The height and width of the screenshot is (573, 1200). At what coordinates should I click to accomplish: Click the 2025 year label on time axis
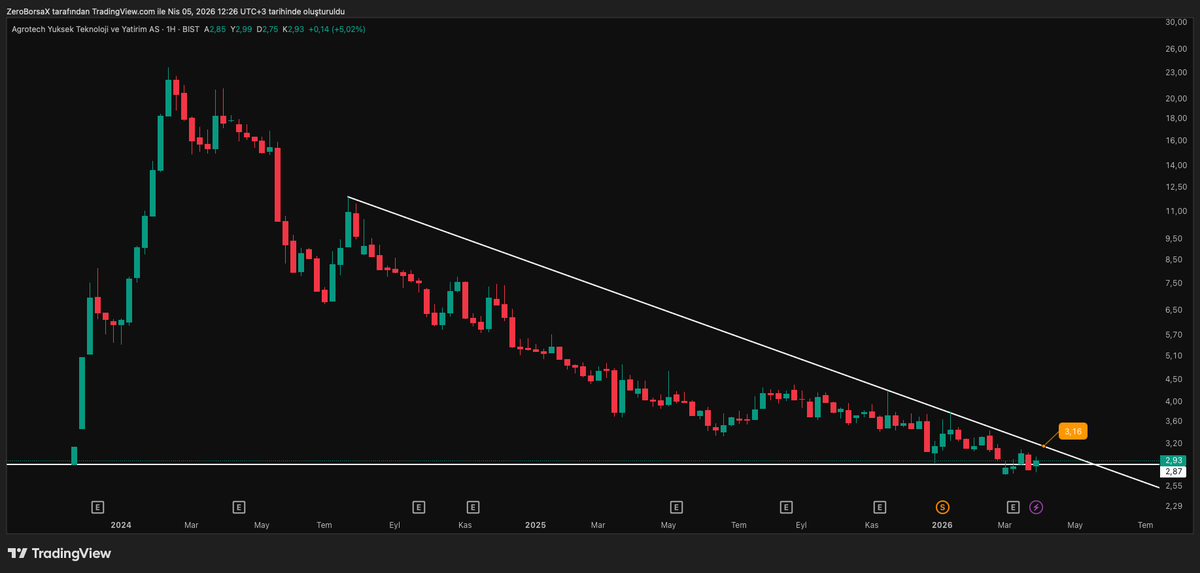click(x=535, y=525)
